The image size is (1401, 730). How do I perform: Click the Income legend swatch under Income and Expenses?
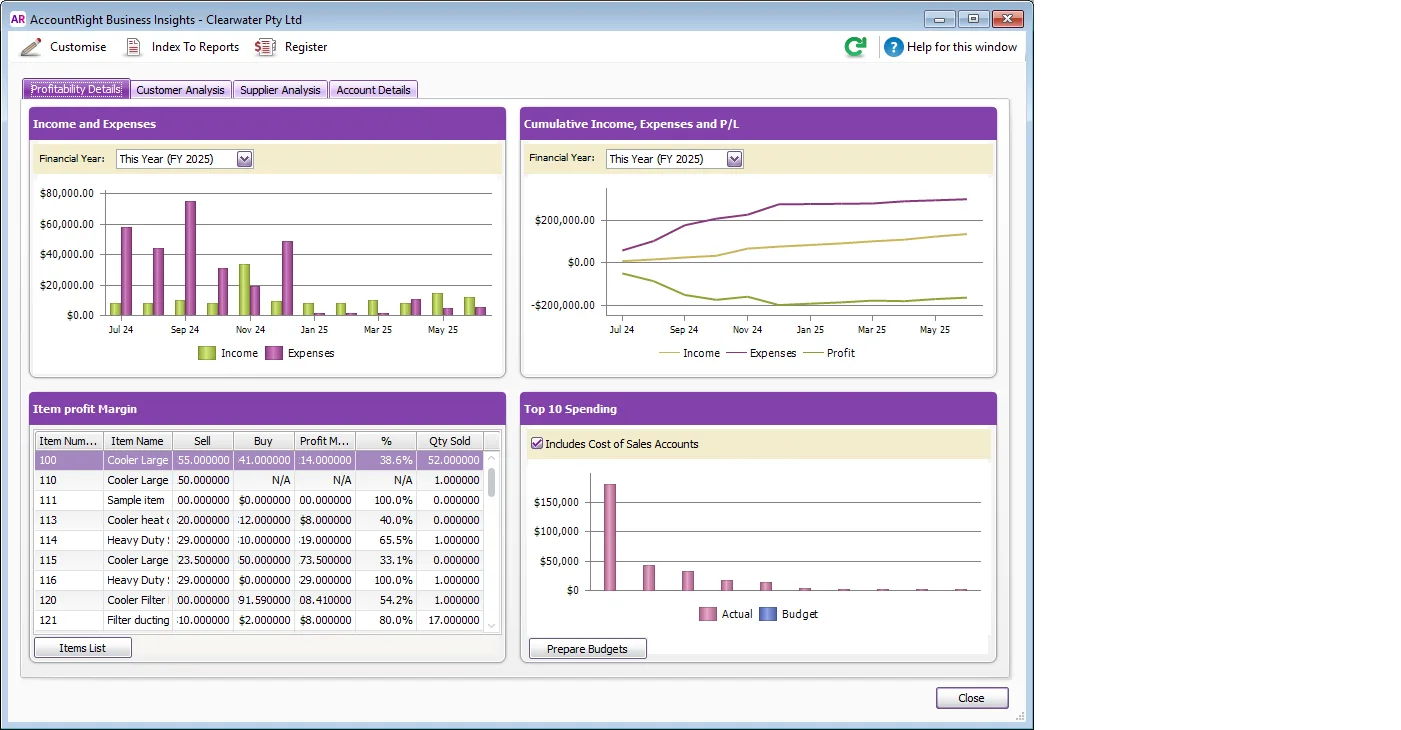(207, 353)
